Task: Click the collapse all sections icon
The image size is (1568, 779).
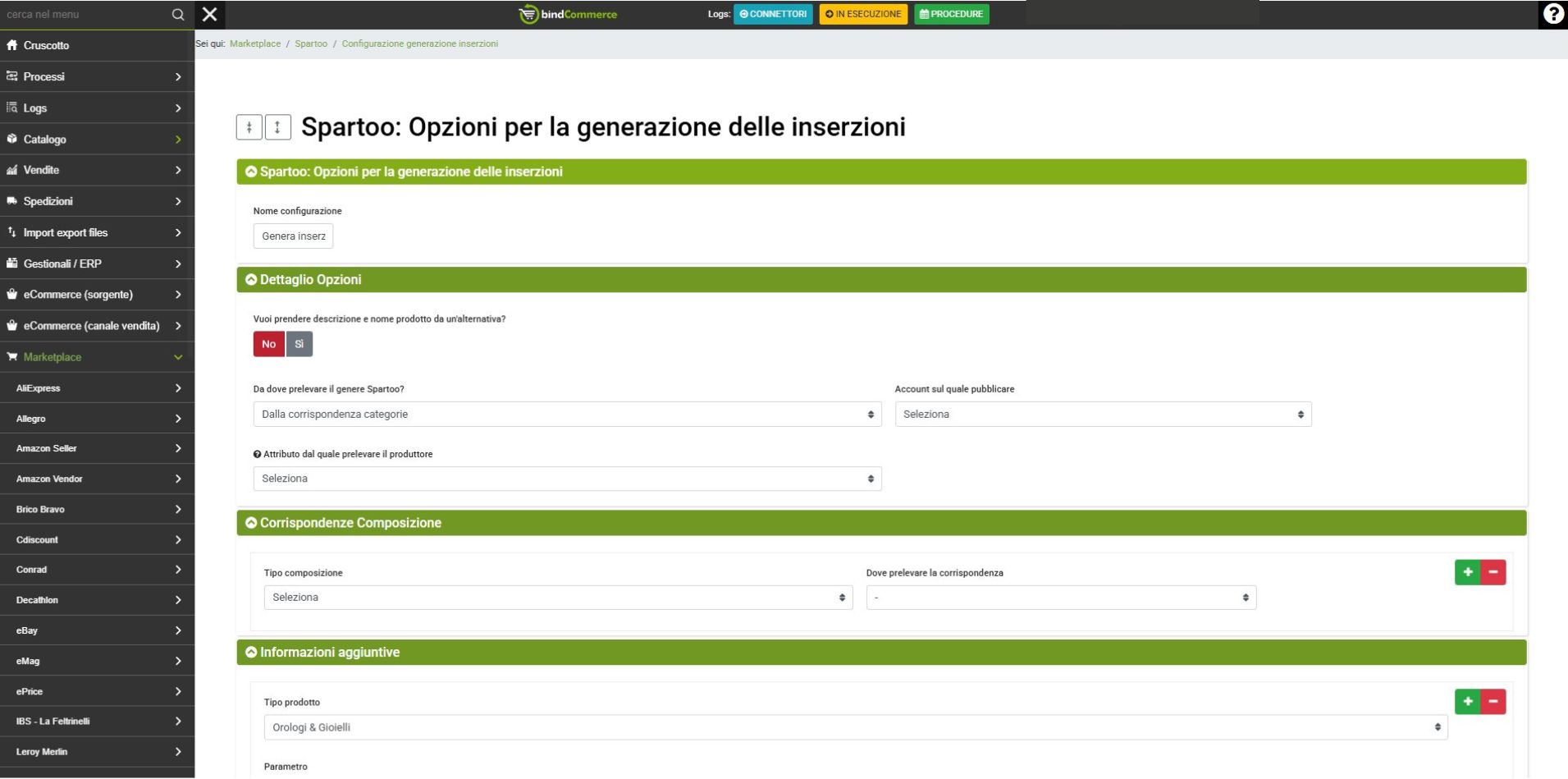Action: click(x=249, y=127)
